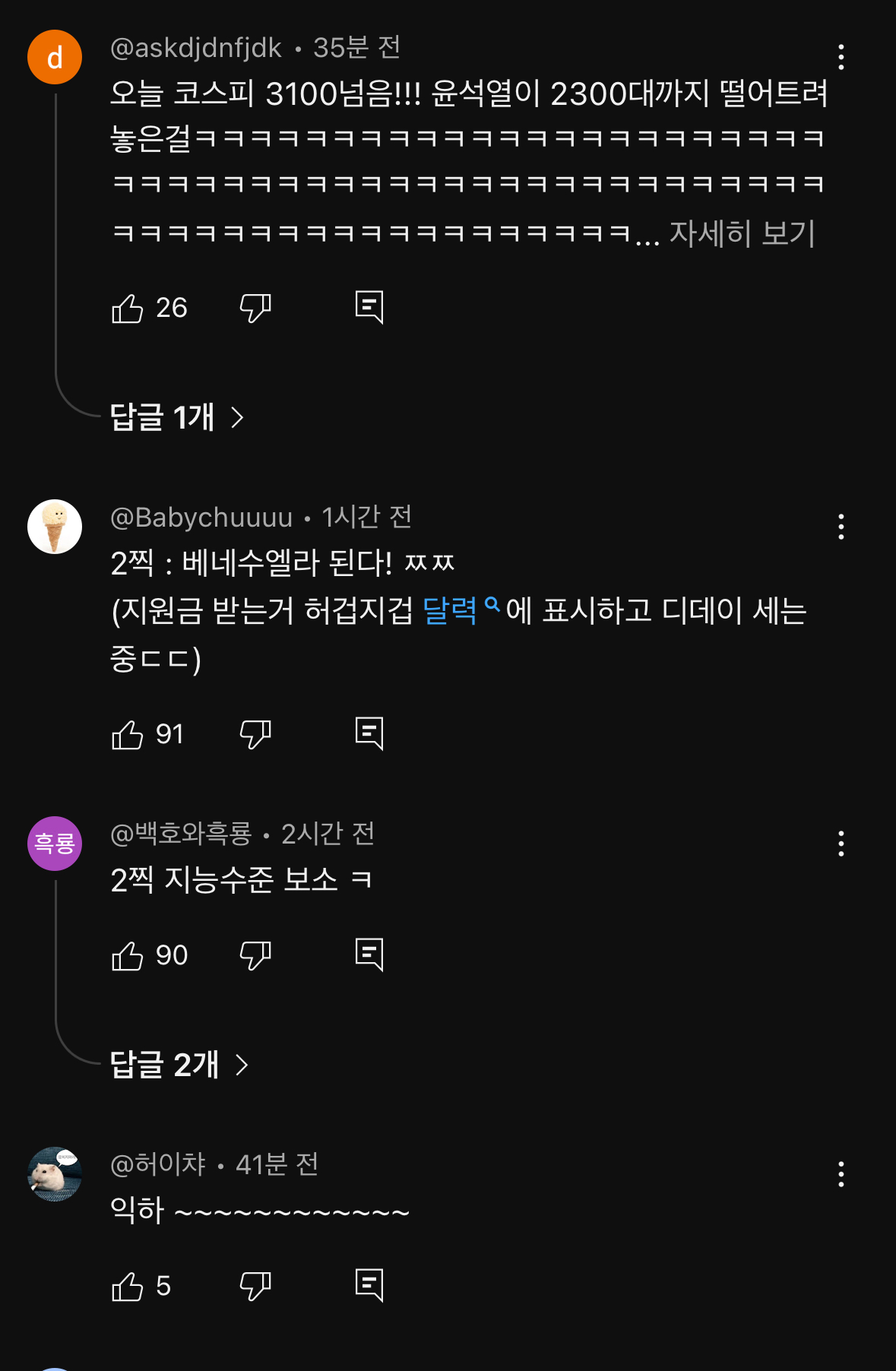Reply to the @Babychuuuu comment
Screen dimensions: 896x1371
pos(369,734)
